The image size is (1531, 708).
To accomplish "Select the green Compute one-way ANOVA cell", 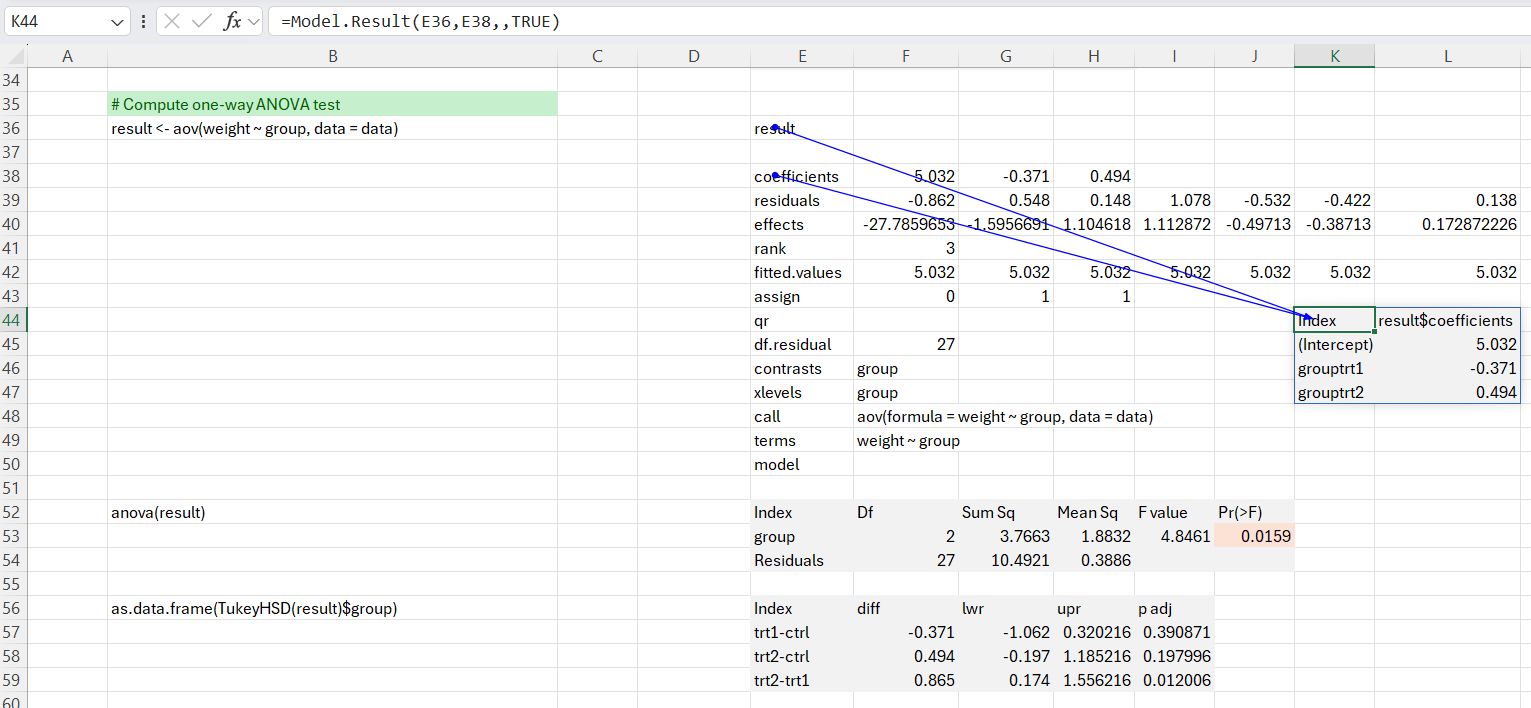I will pyautogui.click(x=332, y=104).
